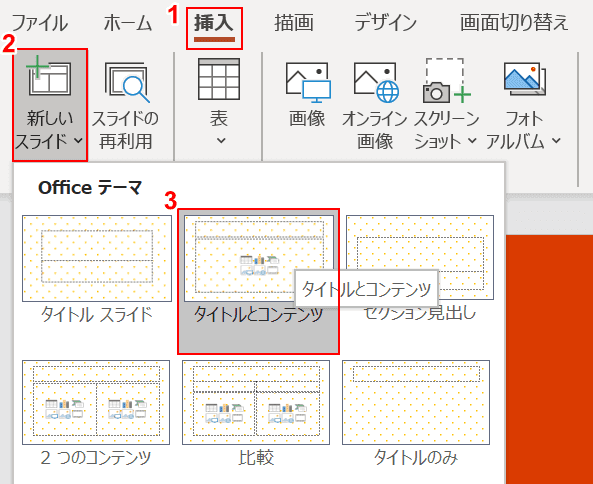This screenshot has width=593, height=484.
Task: Open the 画面切り替え tab
Action: pos(514,23)
